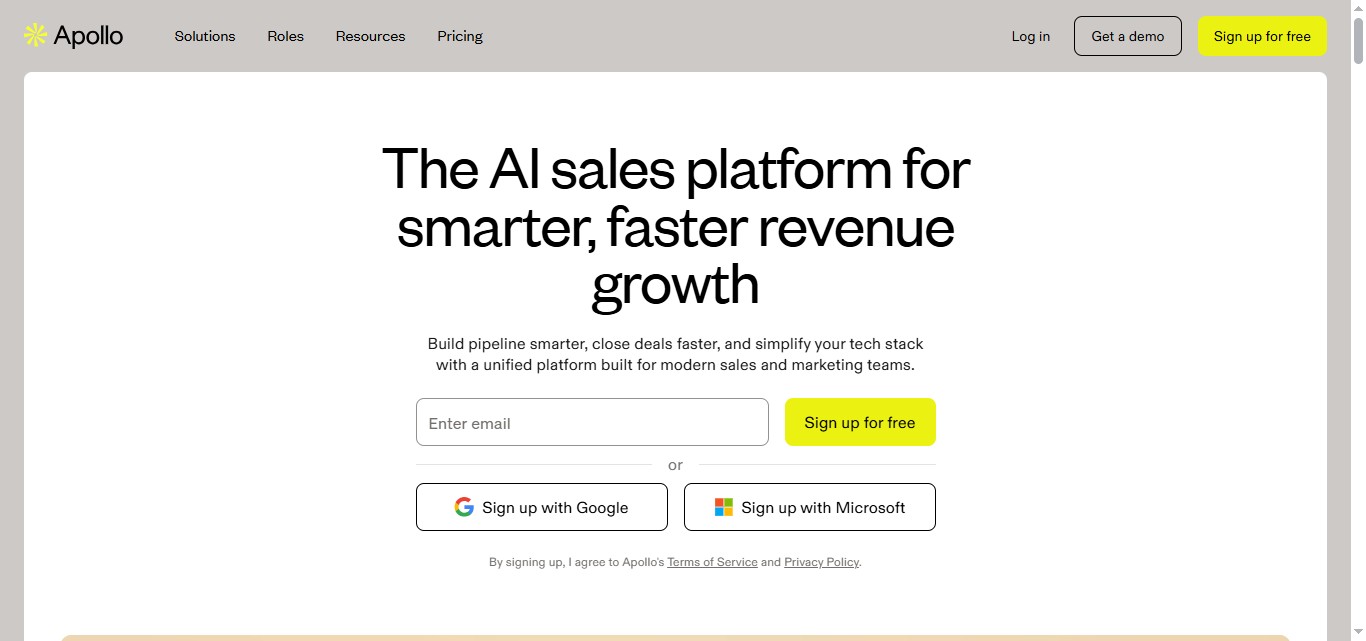
Task: Sign up with Google
Action: coord(541,507)
